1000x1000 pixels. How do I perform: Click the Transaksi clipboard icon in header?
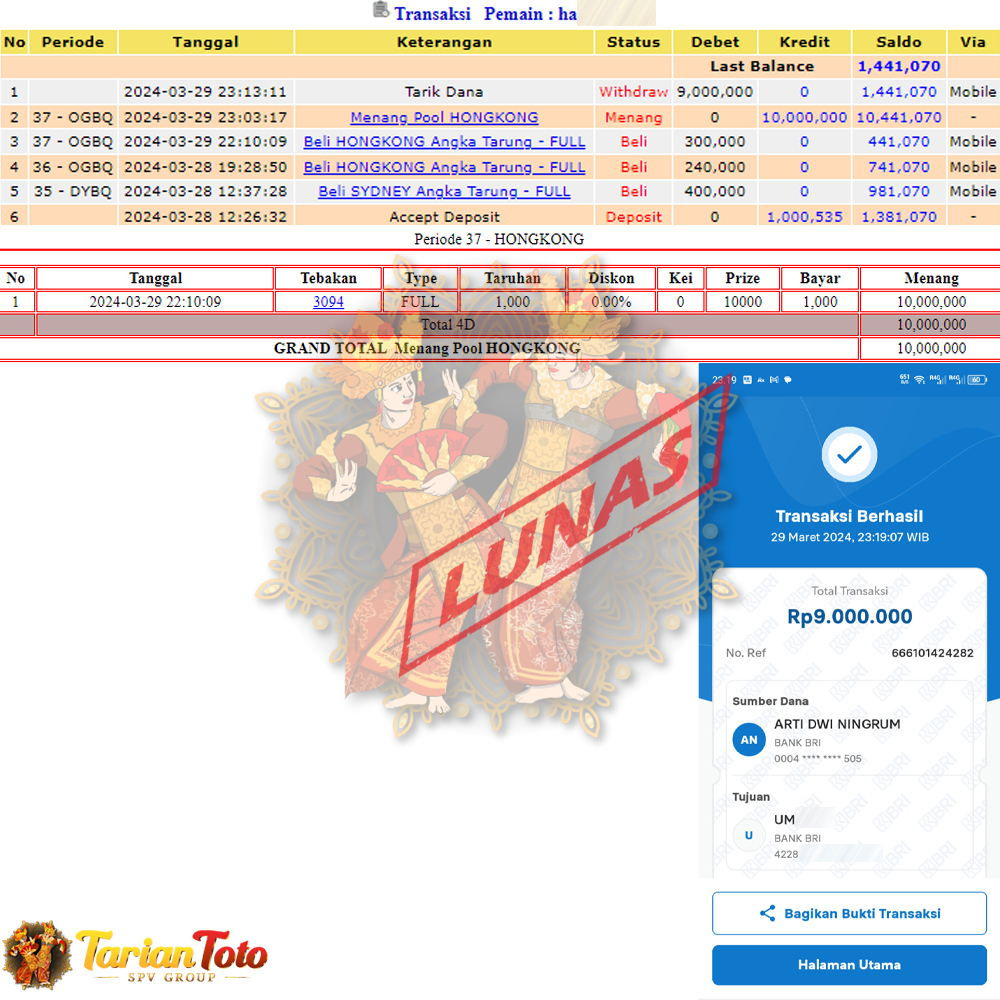pyautogui.click(x=381, y=11)
